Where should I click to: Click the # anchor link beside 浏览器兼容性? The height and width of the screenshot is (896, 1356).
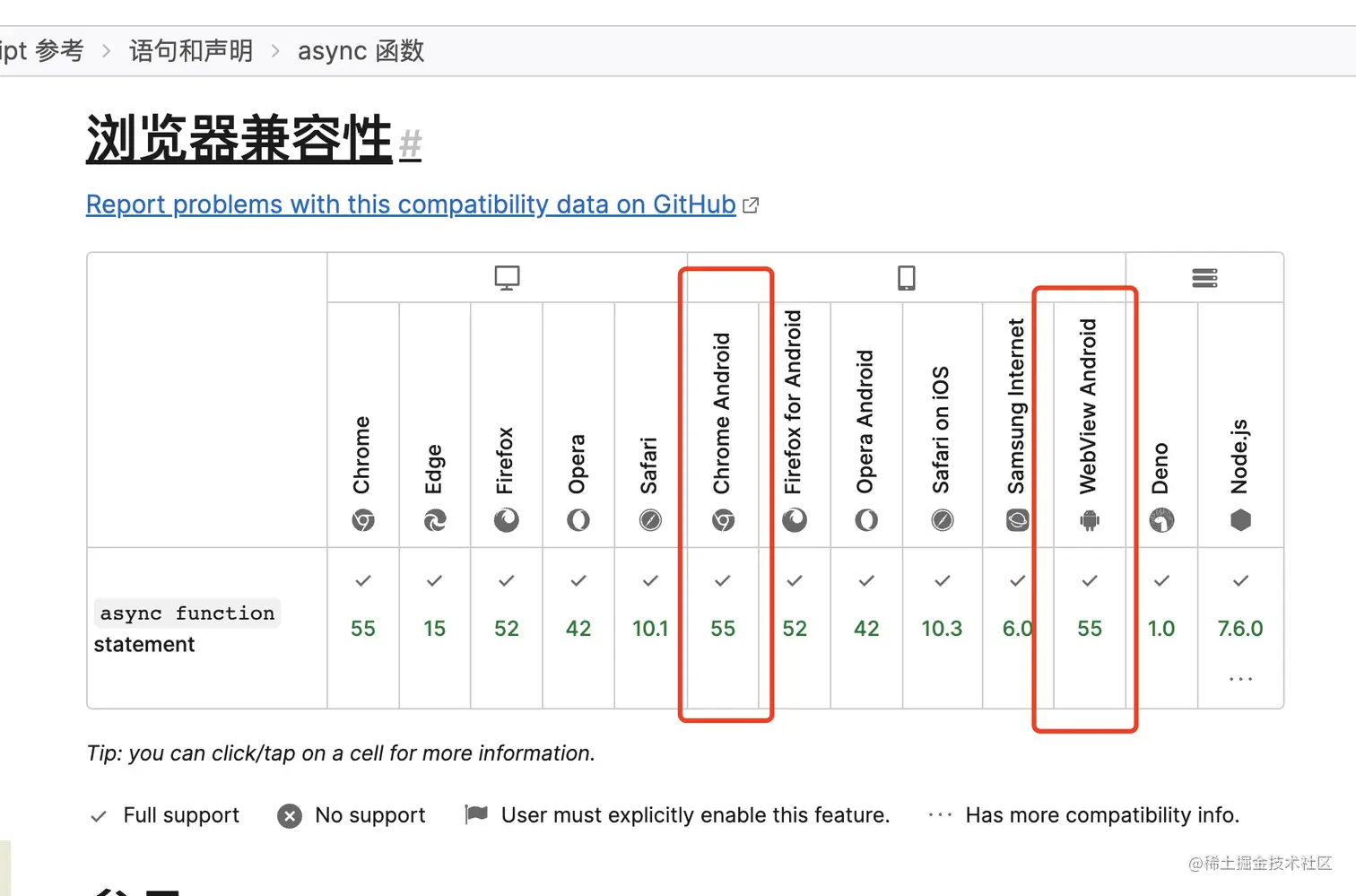point(410,144)
